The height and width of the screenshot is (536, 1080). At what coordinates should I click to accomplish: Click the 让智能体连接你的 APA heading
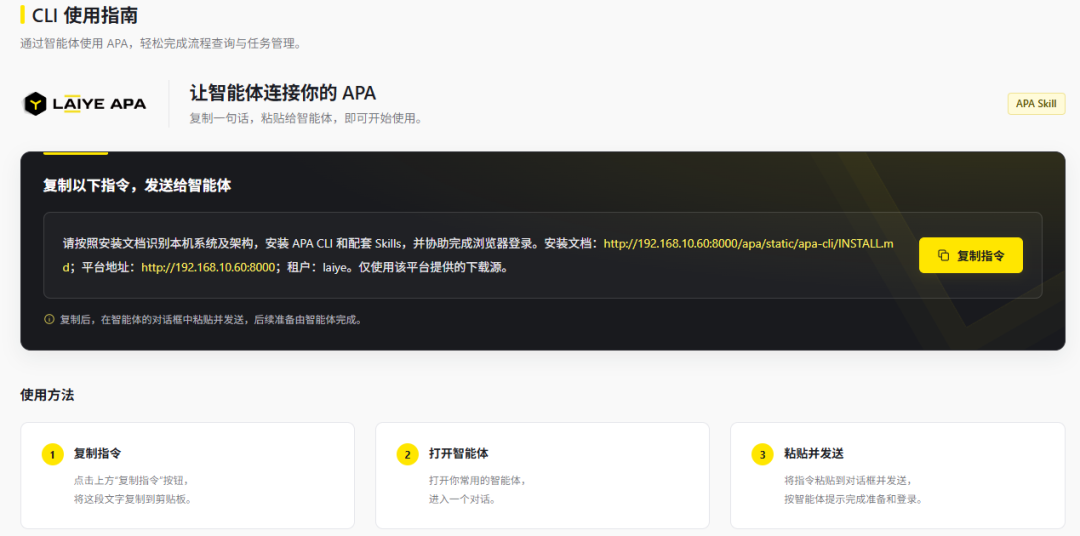(x=282, y=94)
